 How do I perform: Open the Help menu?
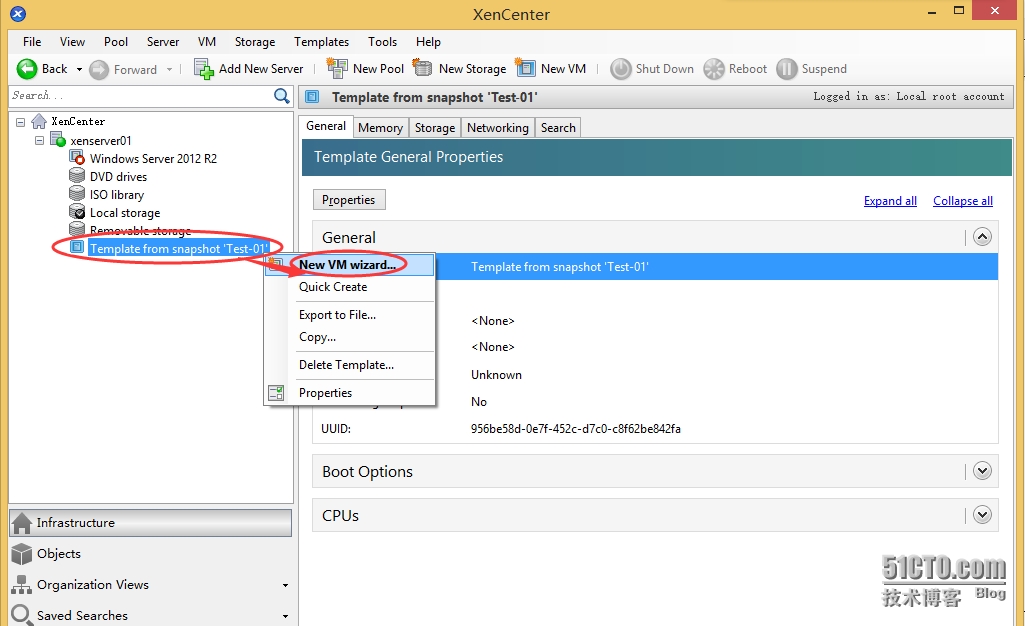pos(428,42)
